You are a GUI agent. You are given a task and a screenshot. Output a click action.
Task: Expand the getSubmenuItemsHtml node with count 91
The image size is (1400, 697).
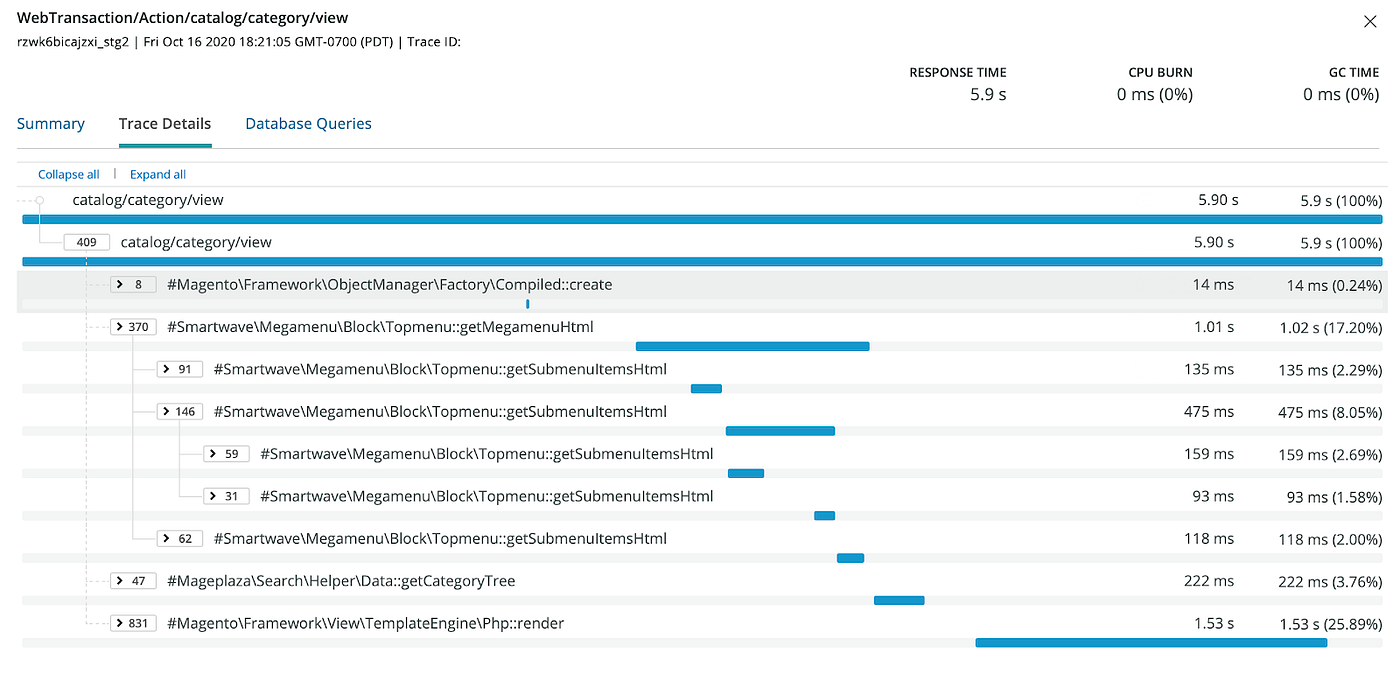pyautogui.click(x=180, y=369)
